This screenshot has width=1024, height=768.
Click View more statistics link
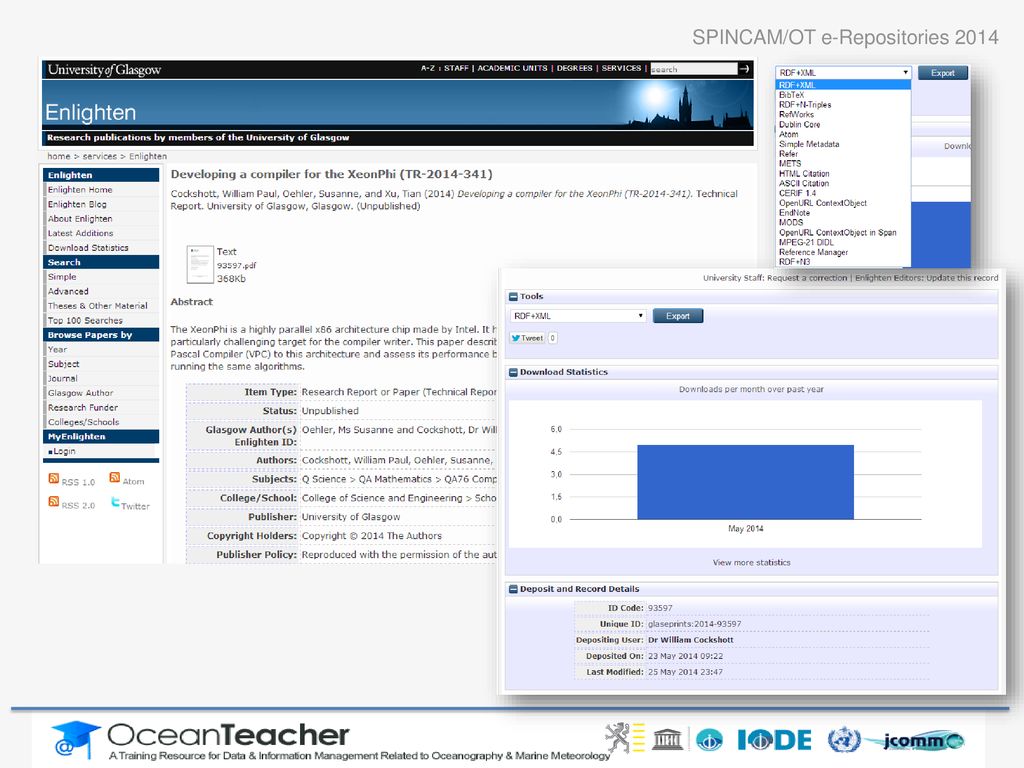click(x=751, y=562)
